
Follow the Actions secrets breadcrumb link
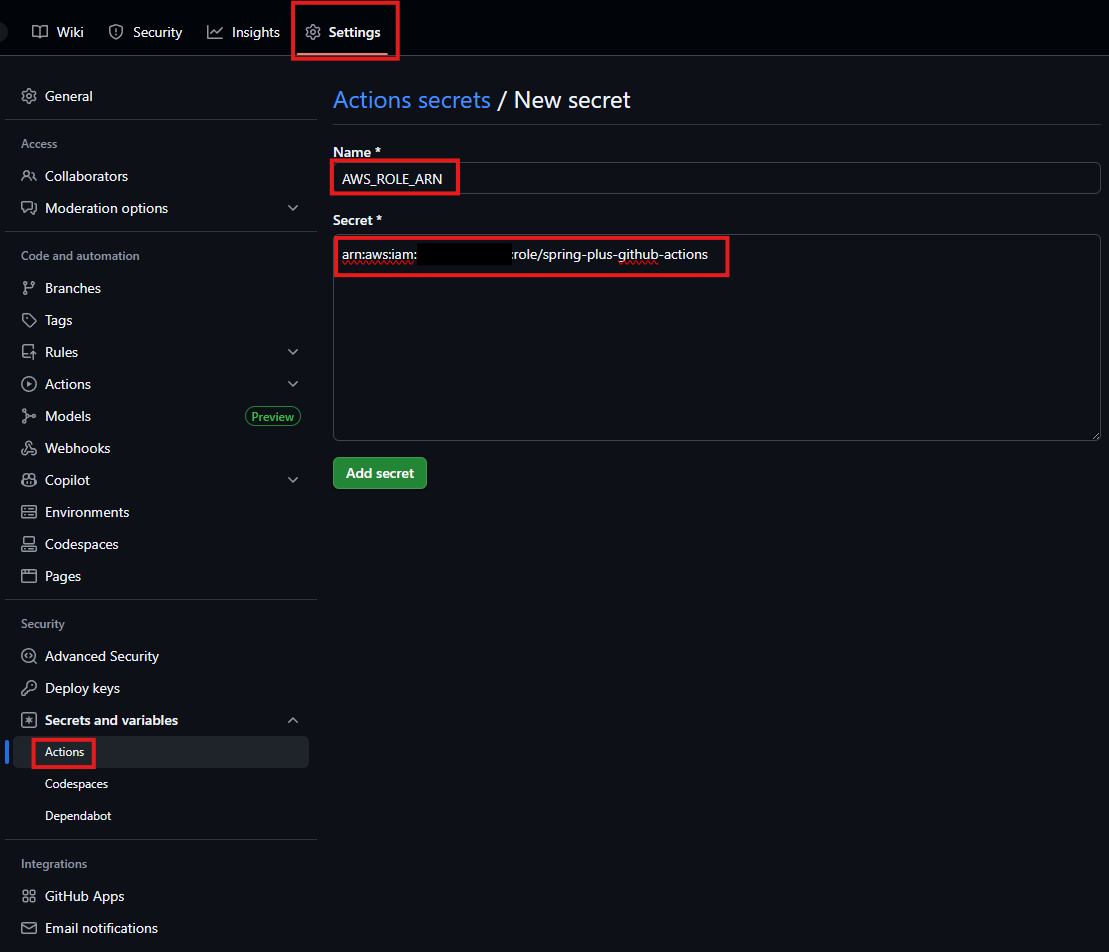(411, 100)
